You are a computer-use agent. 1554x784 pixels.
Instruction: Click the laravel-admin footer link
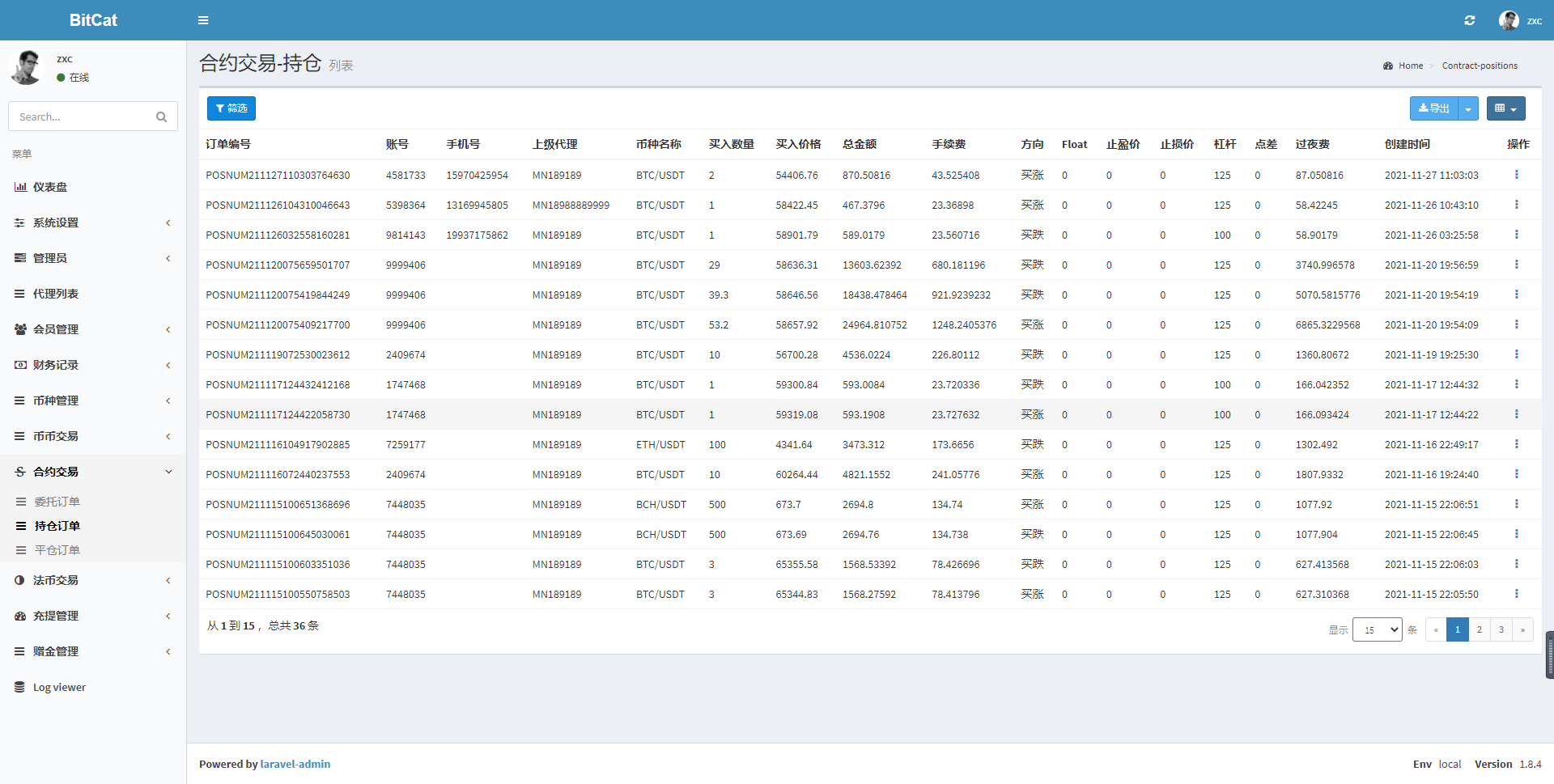(295, 764)
